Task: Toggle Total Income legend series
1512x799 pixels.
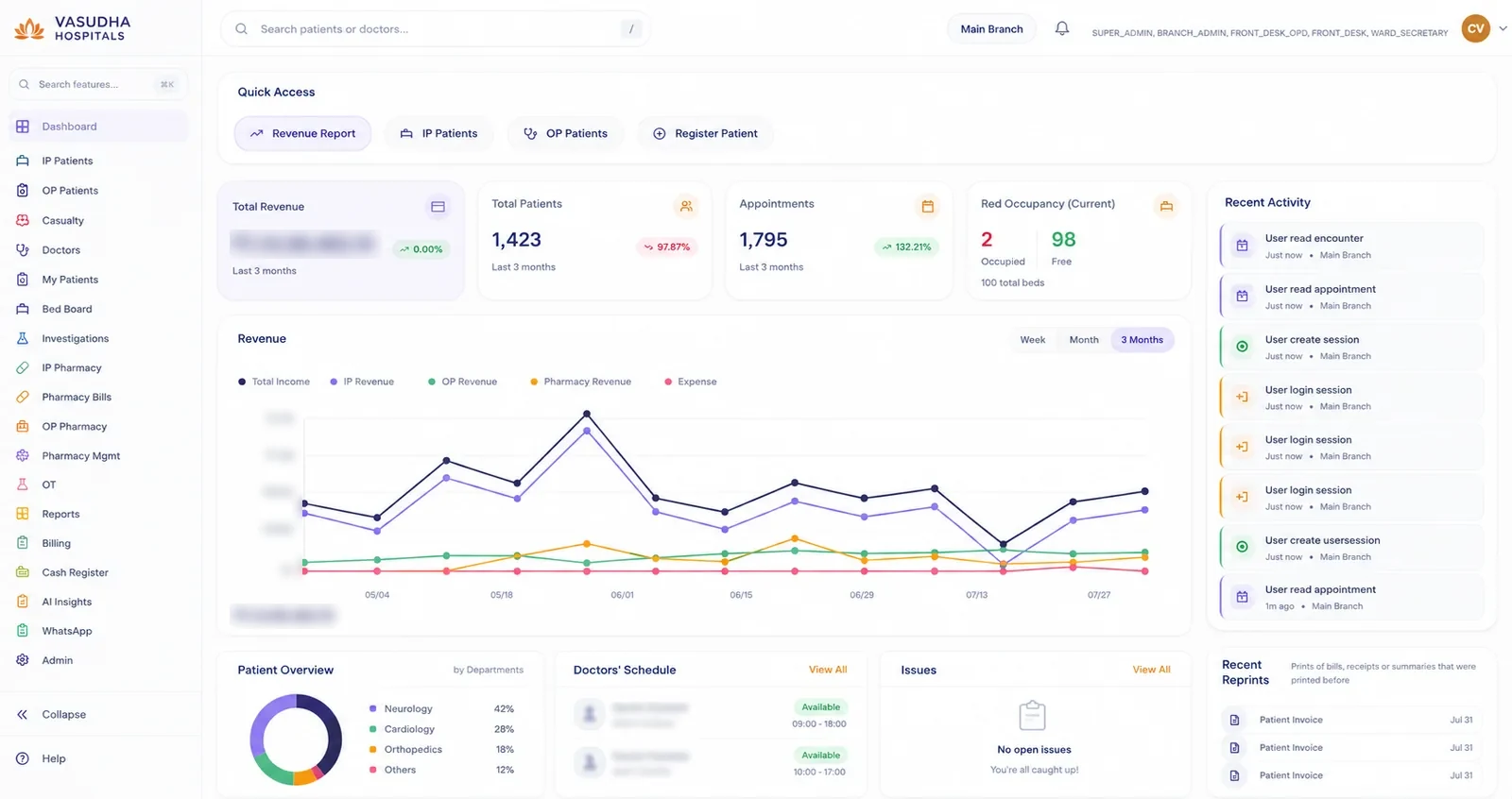Action: (x=274, y=382)
